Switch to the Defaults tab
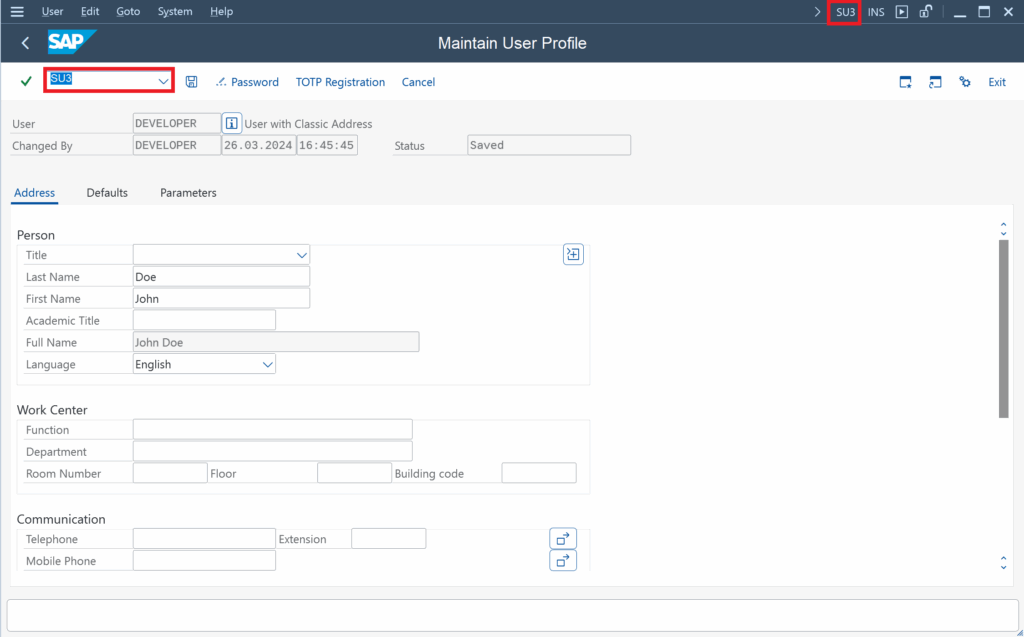Screen dimensions: 1024x637 107,192
